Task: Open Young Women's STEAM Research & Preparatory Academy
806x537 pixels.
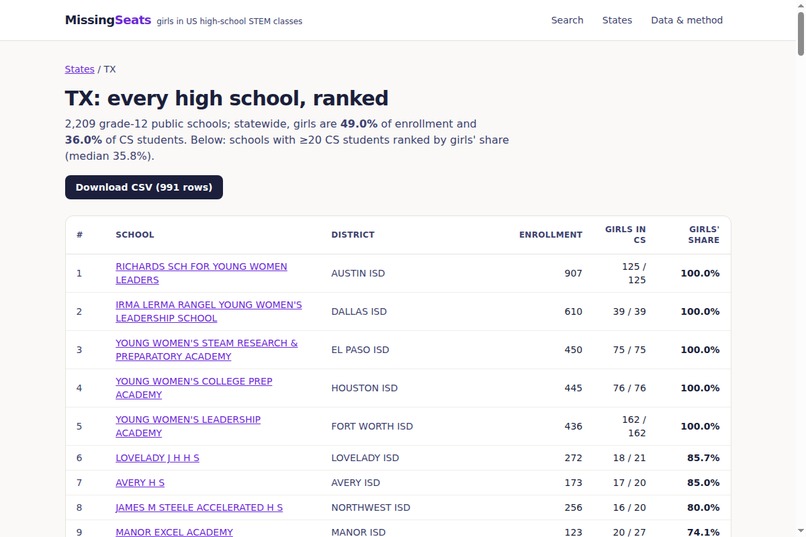Action: pos(207,349)
